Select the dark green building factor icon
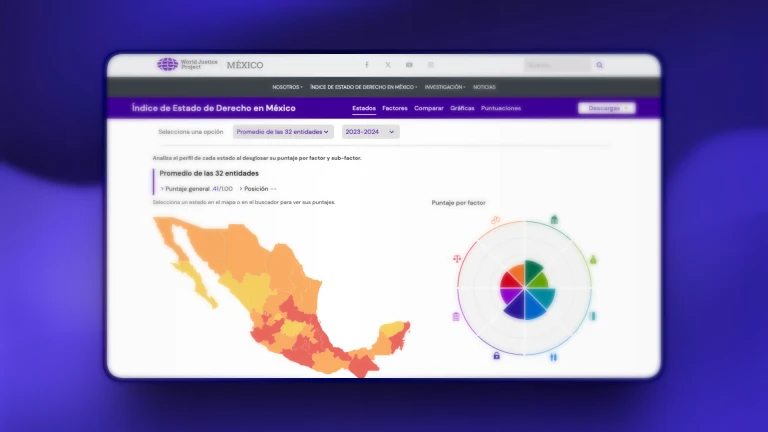 pyautogui.click(x=554, y=219)
